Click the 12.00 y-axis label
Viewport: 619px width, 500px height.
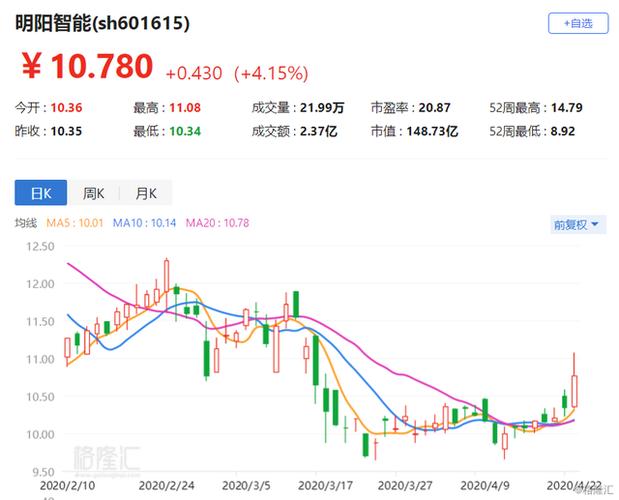pos(40,284)
